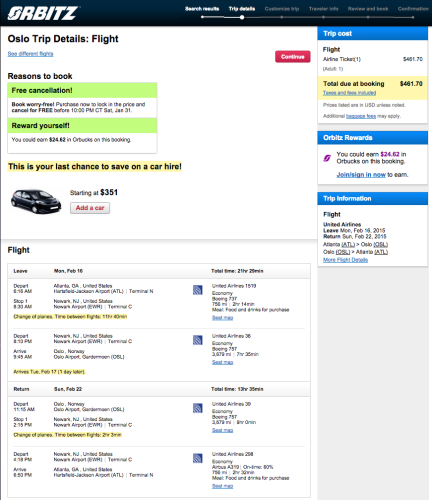This screenshot has width=432, height=500.
Task: Open the baggage fees link
Action: tap(361, 116)
